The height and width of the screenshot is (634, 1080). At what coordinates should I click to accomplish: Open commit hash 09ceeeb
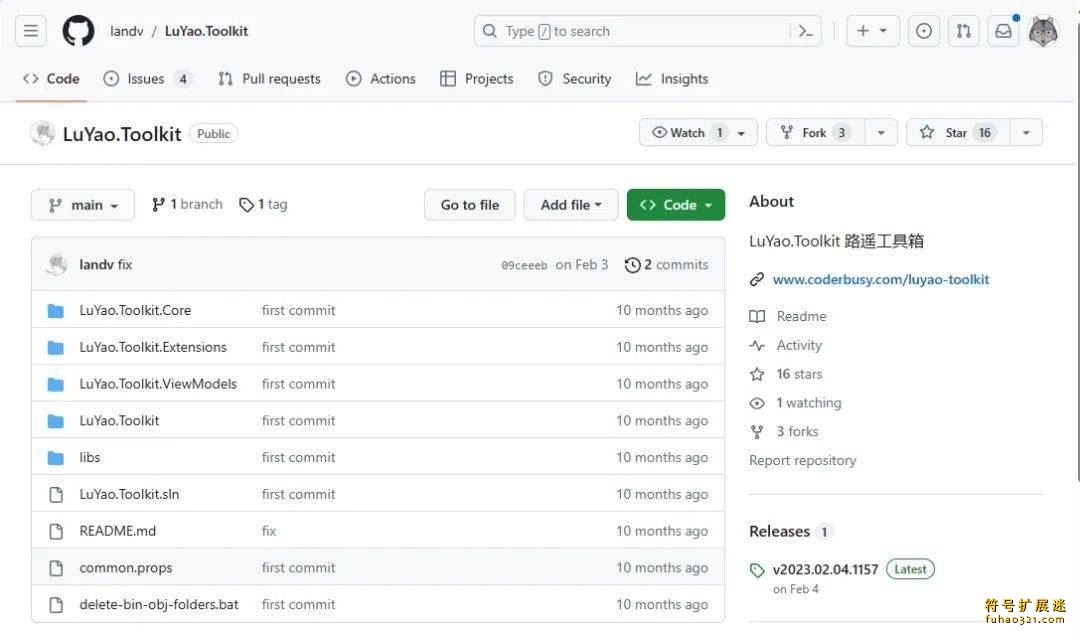pos(524,265)
